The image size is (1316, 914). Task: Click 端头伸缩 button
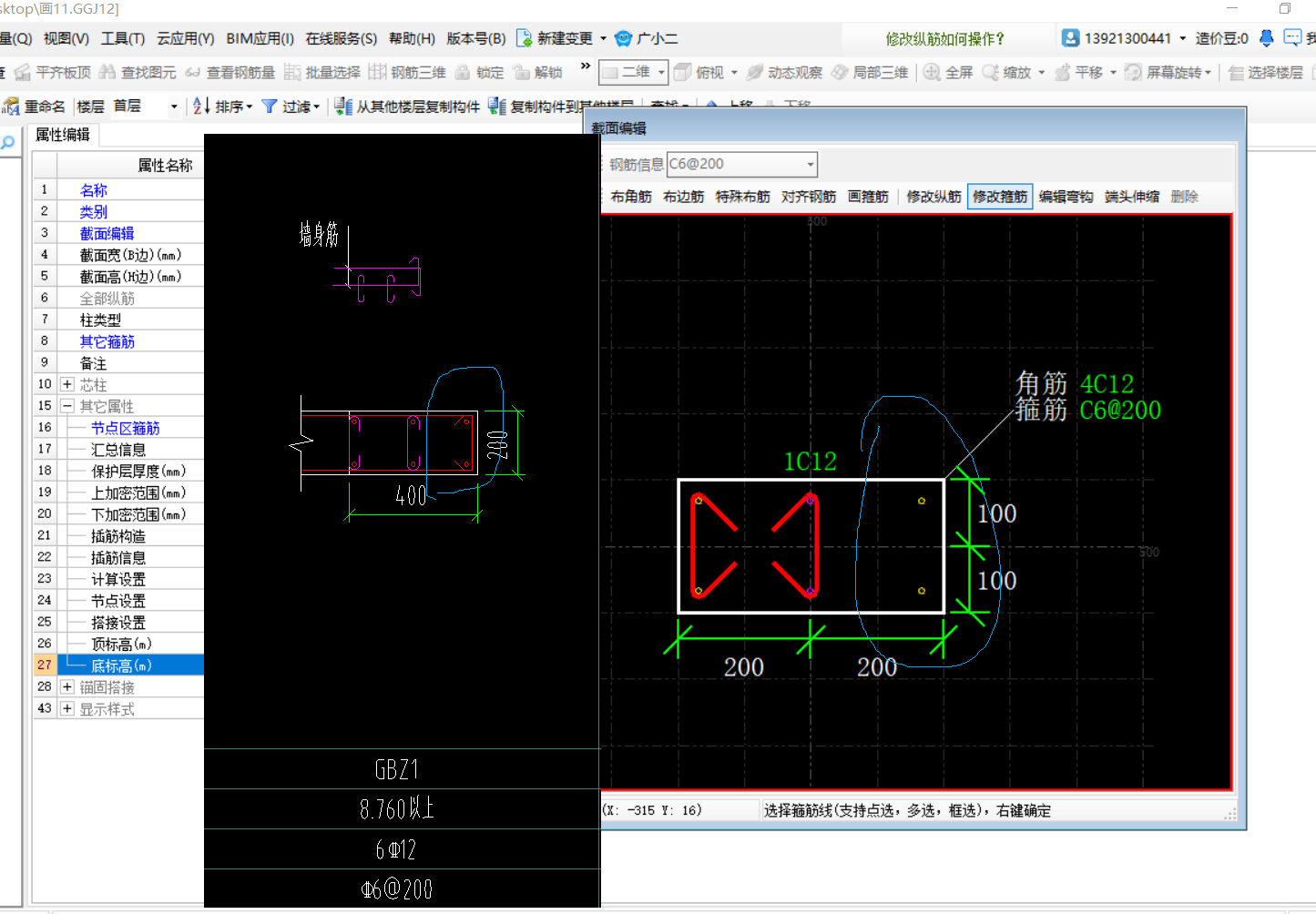pos(1132,197)
